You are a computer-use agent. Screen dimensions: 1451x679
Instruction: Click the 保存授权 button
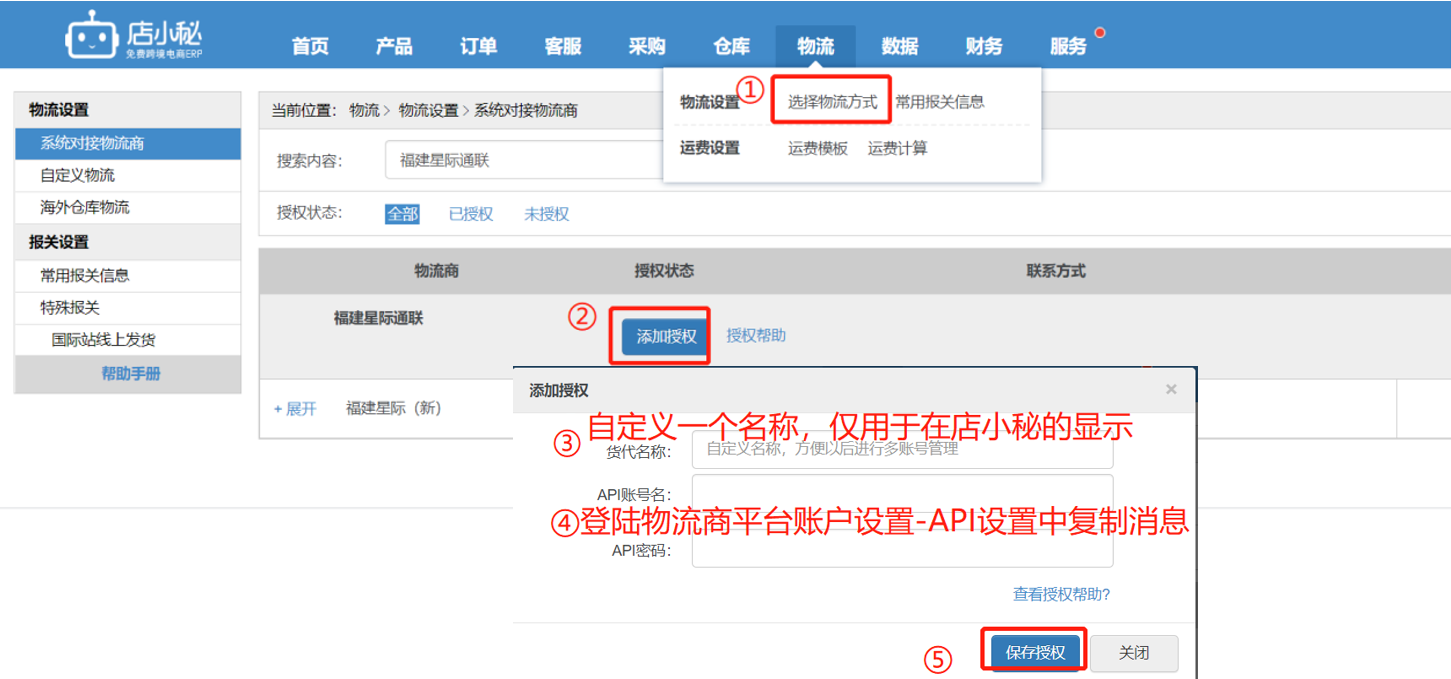[x=1036, y=653]
